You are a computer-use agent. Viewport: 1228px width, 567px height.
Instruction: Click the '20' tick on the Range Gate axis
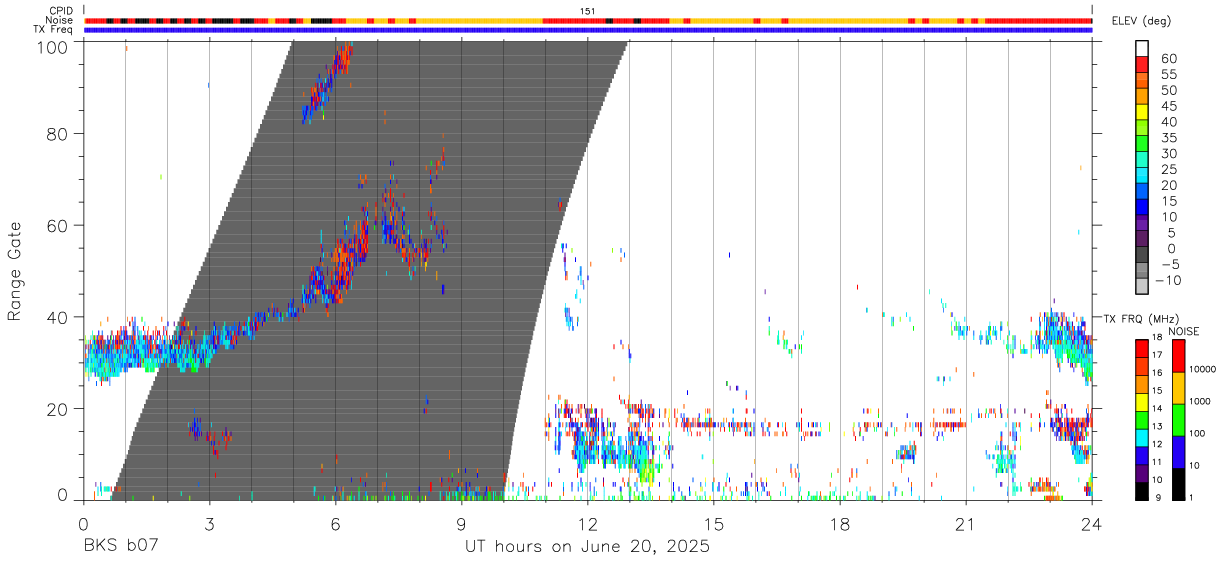coord(59,409)
